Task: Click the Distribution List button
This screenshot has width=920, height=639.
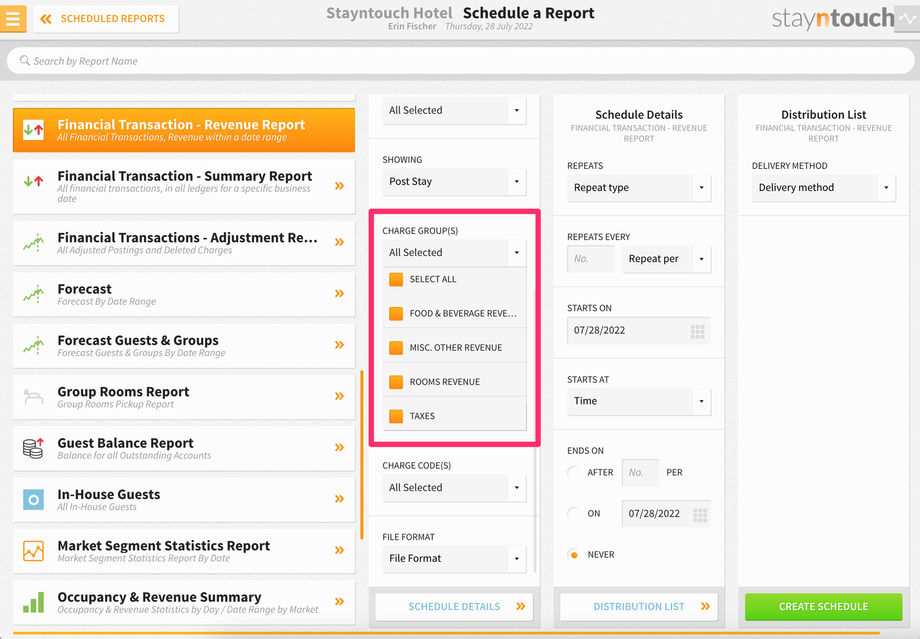Action: 639,607
